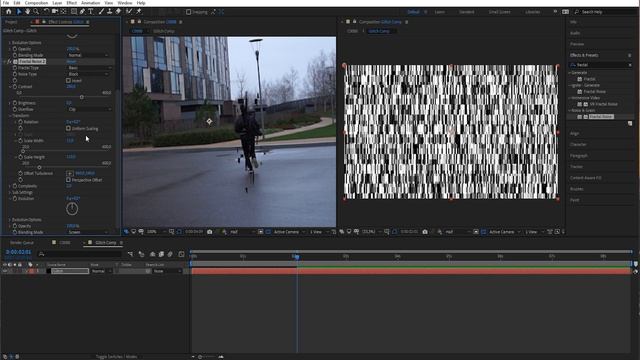640x360 pixels.
Task: Select the Rotation tool
Action: [46, 11]
